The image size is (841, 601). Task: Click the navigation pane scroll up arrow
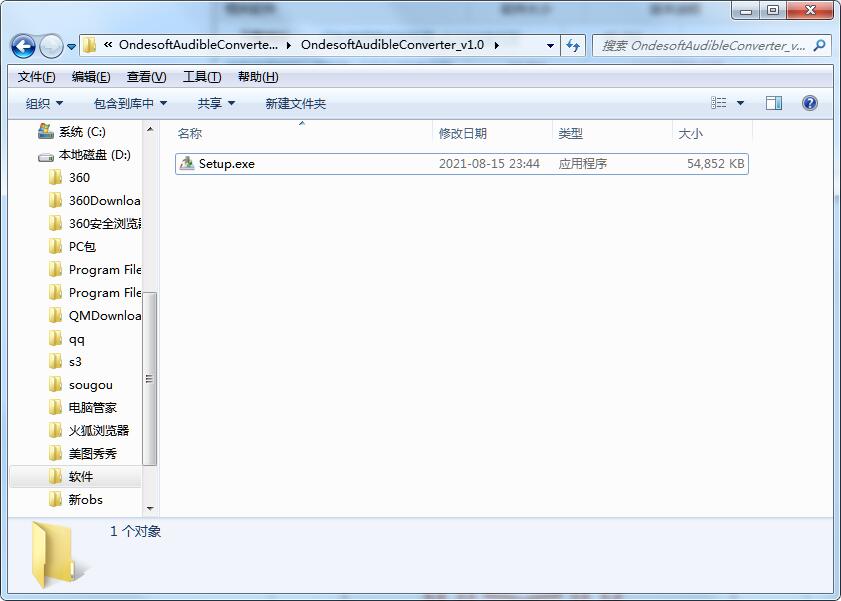(150, 129)
